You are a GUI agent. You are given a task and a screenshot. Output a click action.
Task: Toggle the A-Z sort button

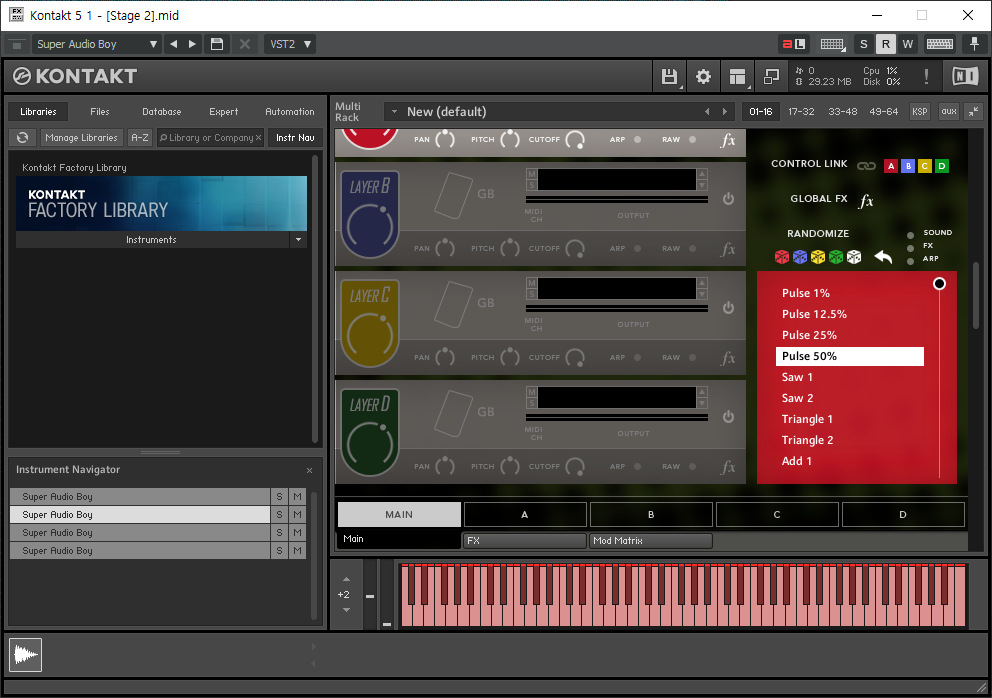[139, 137]
